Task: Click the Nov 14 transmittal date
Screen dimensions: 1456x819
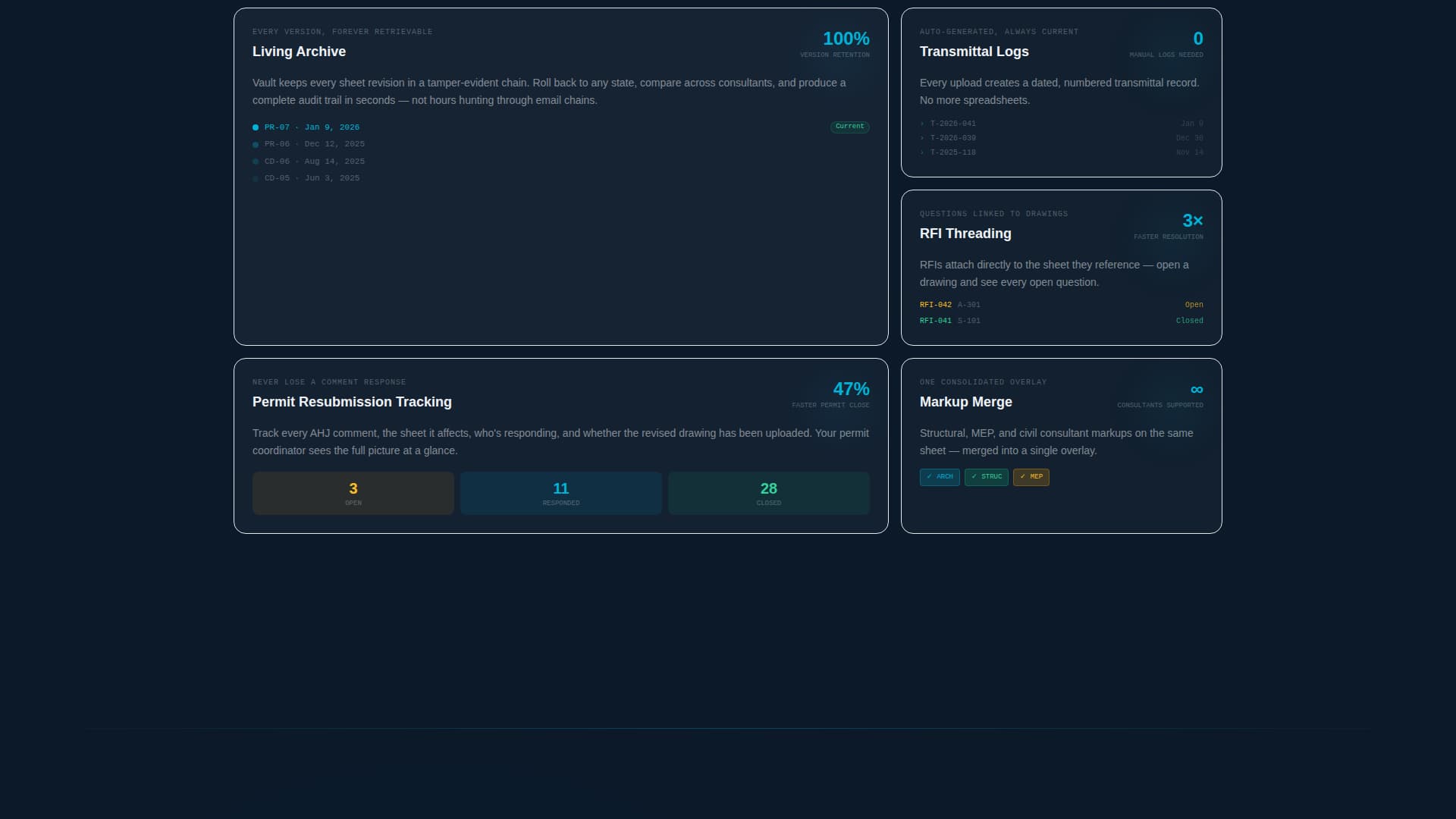Action: tap(1190, 152)
